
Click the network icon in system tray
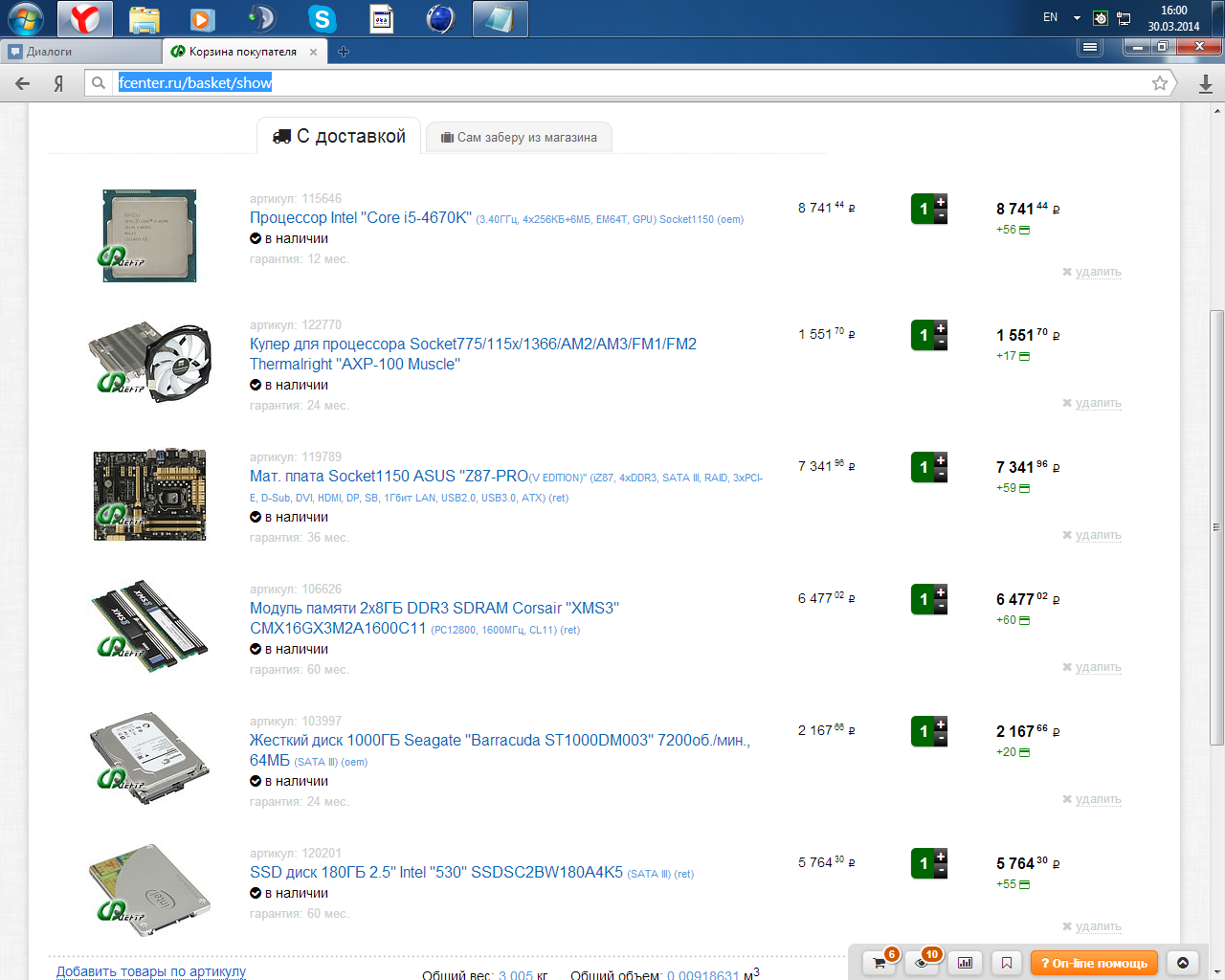1124,18
